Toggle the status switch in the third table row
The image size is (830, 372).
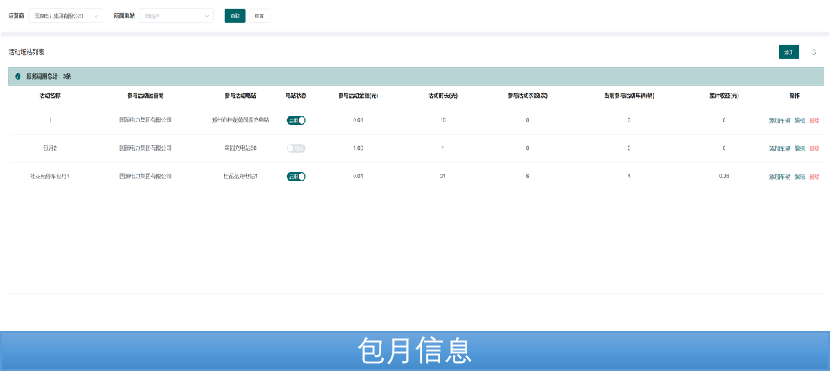(296, 176)
